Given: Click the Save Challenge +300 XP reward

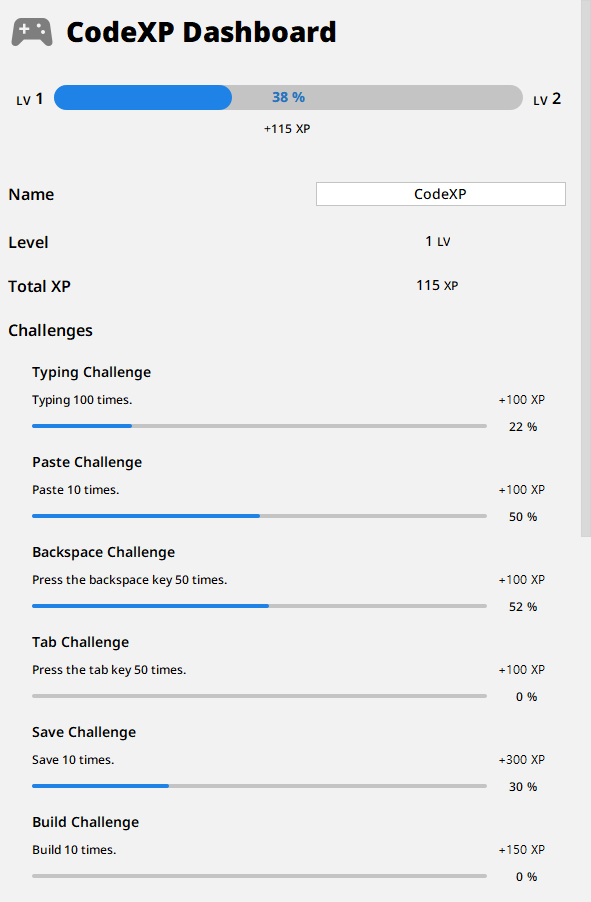Looking at the screenshot, I should [x=521, y=759].
